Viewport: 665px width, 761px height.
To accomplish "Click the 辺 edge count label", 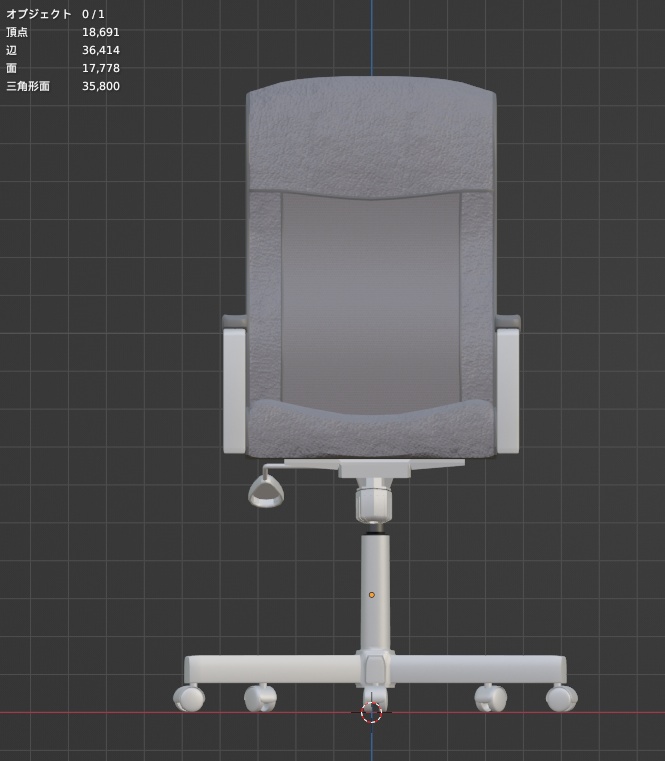I will pyautogui.click(x=11, y=50).
